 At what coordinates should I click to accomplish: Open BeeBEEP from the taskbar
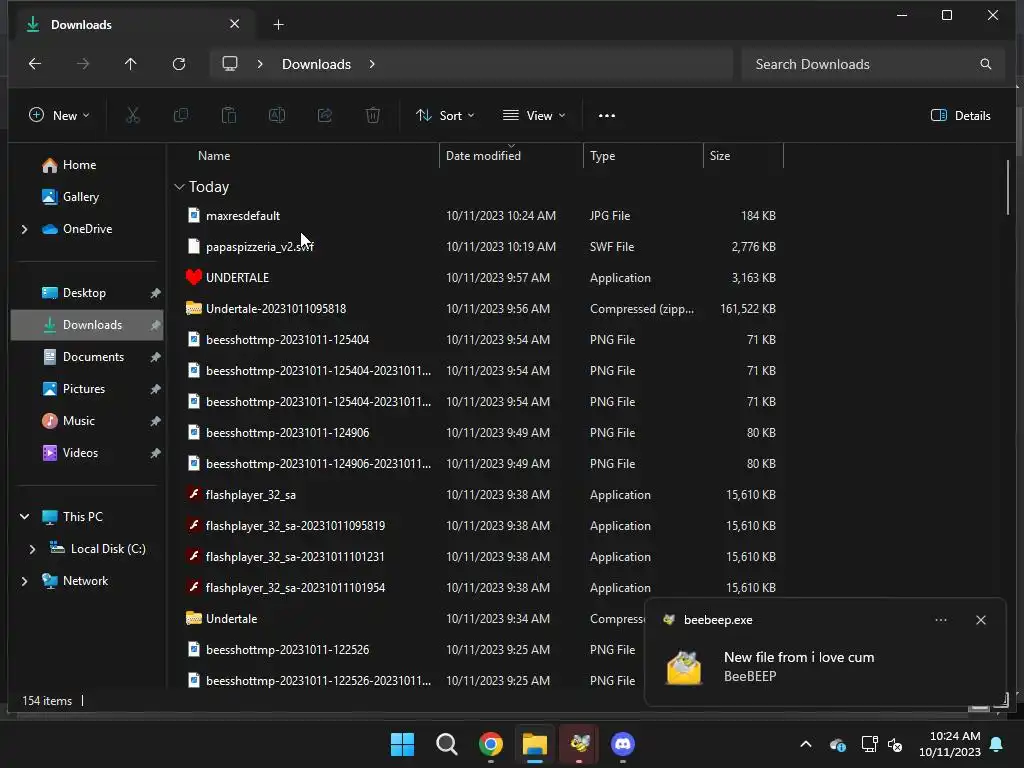579,744
